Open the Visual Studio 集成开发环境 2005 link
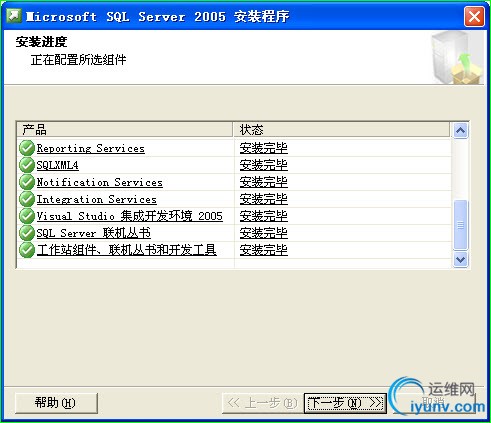491x423 pixels. coord(130,216)
